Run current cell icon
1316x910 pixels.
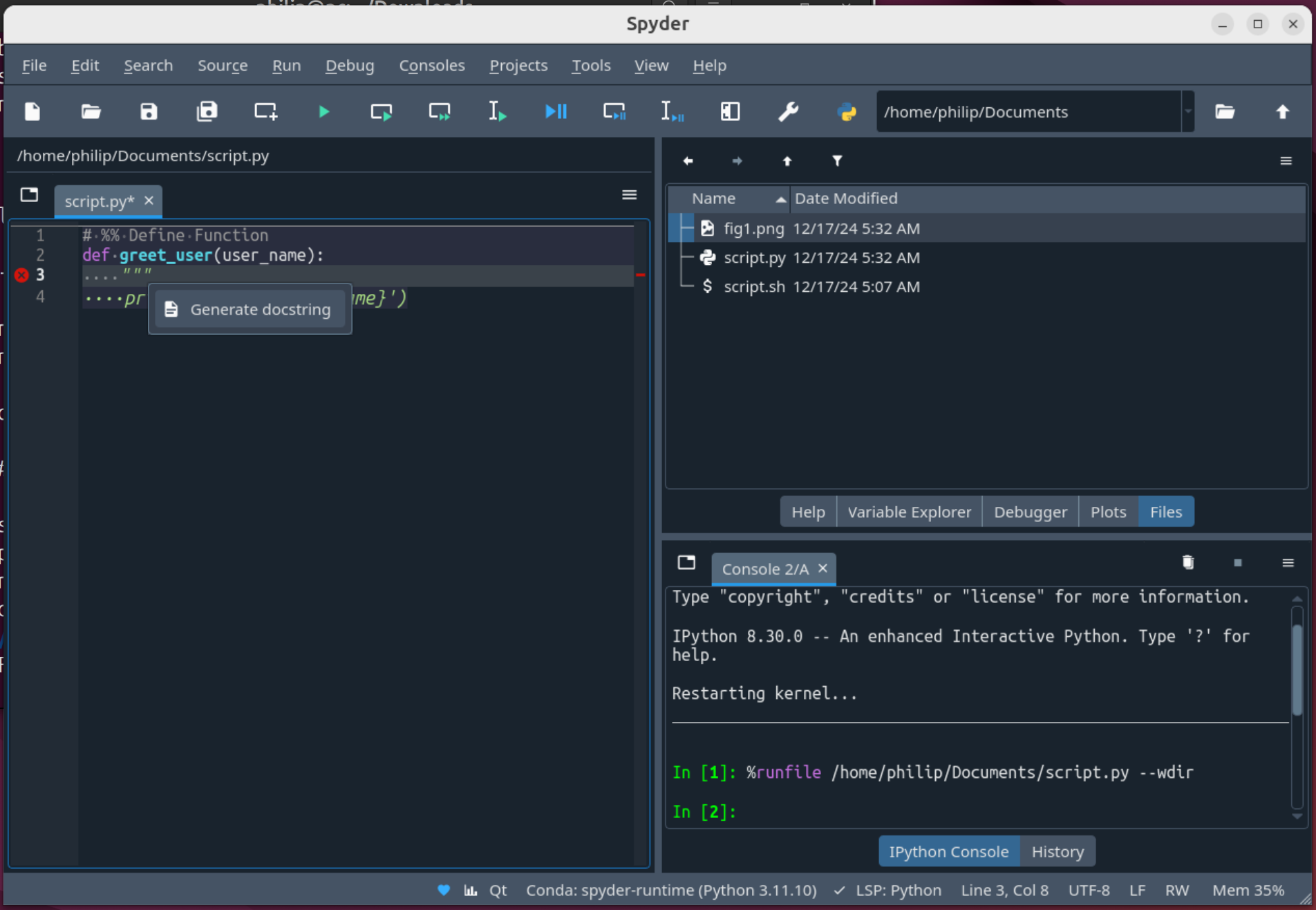382,111
